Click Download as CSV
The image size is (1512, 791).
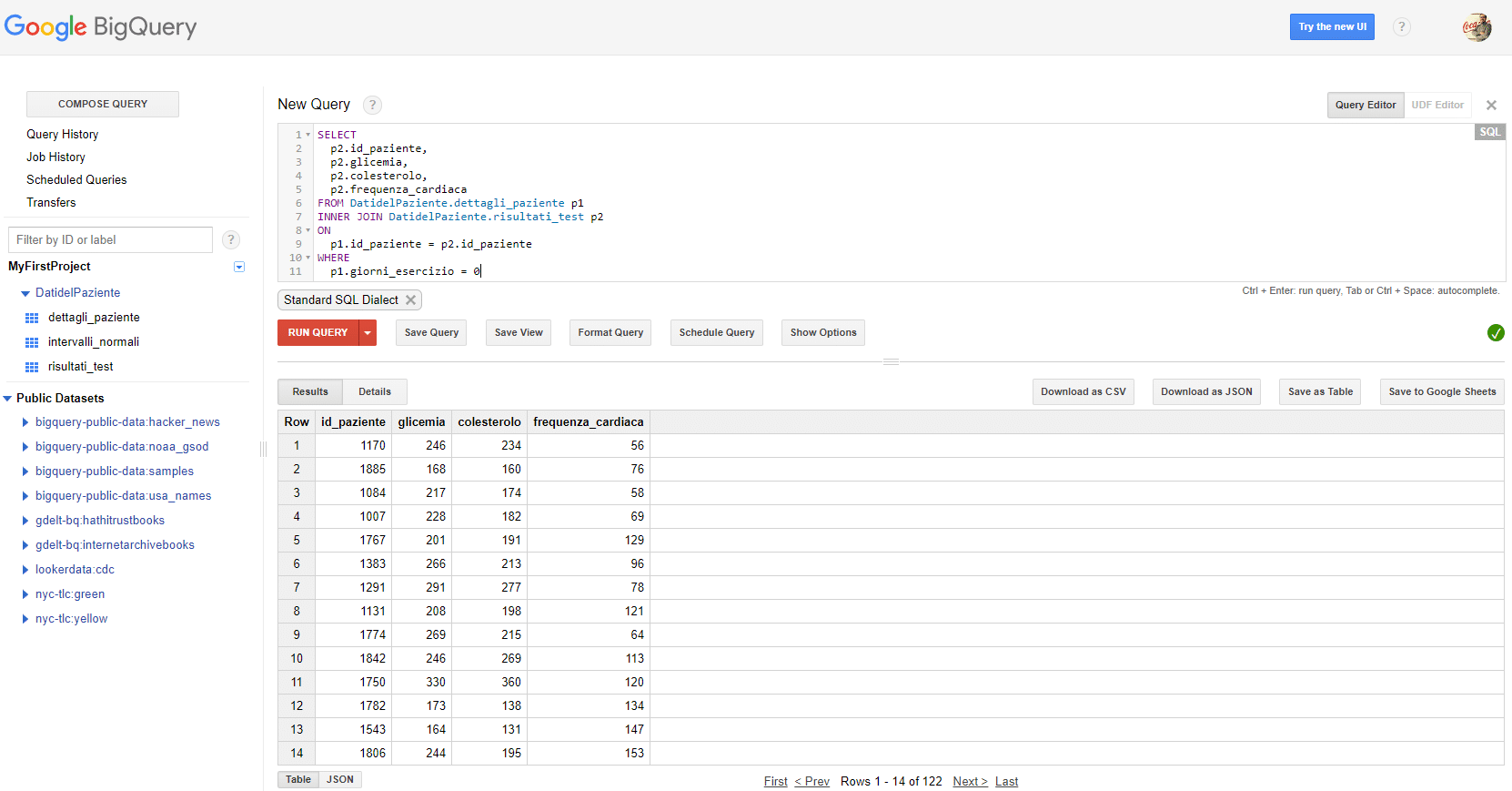tap(1084, 391)
